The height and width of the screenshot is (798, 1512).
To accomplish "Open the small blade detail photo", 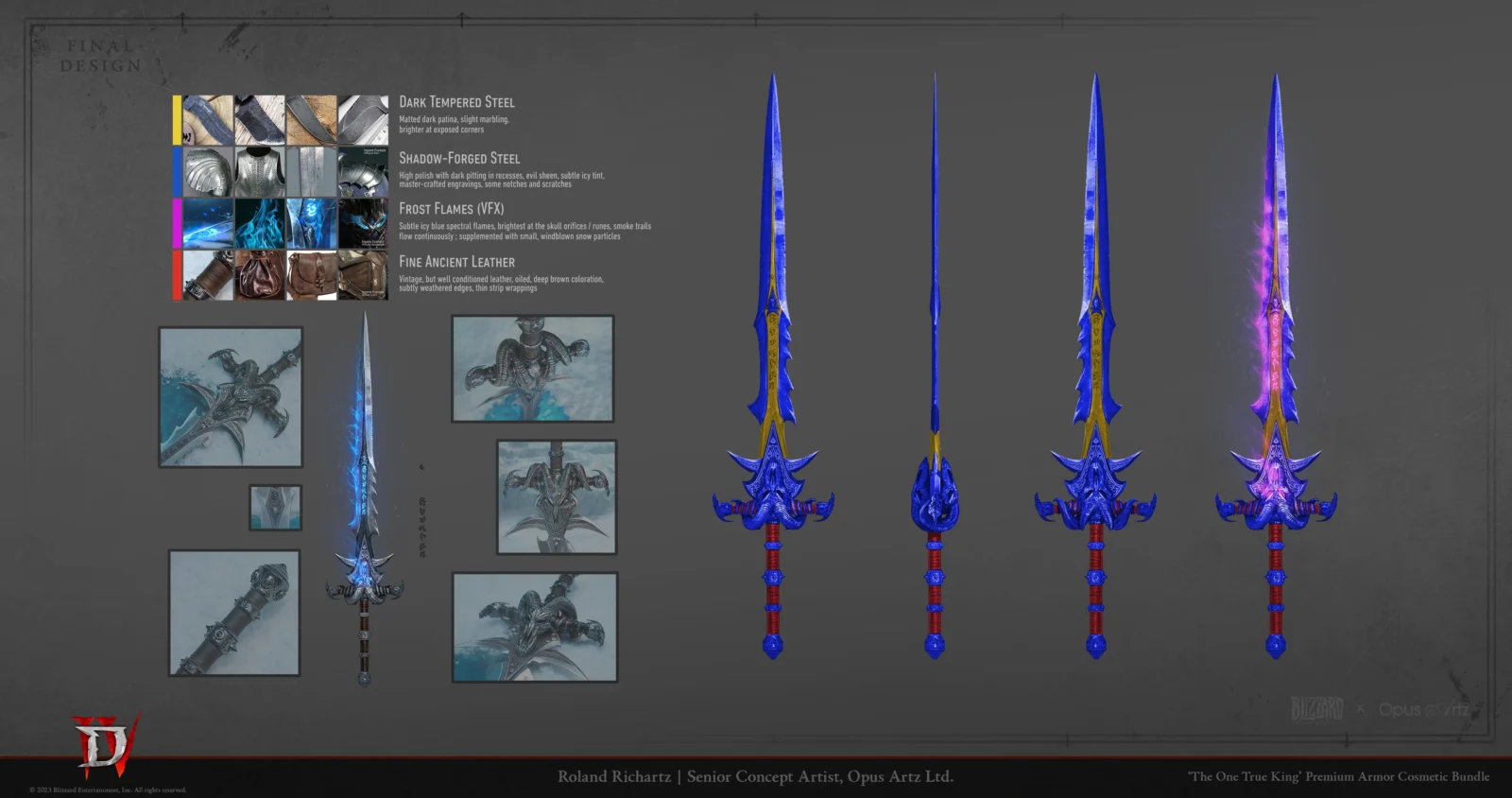I will coord(276,508).
